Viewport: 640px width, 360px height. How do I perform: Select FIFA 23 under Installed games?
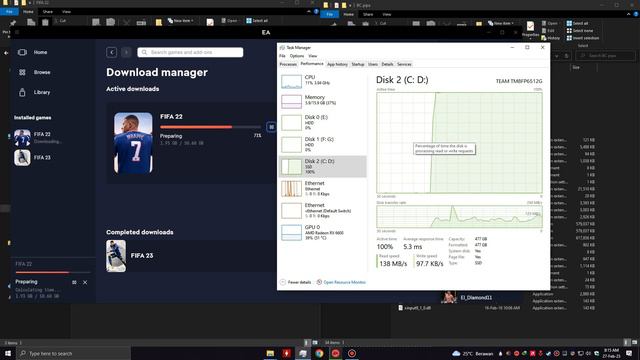pos(33,158)
